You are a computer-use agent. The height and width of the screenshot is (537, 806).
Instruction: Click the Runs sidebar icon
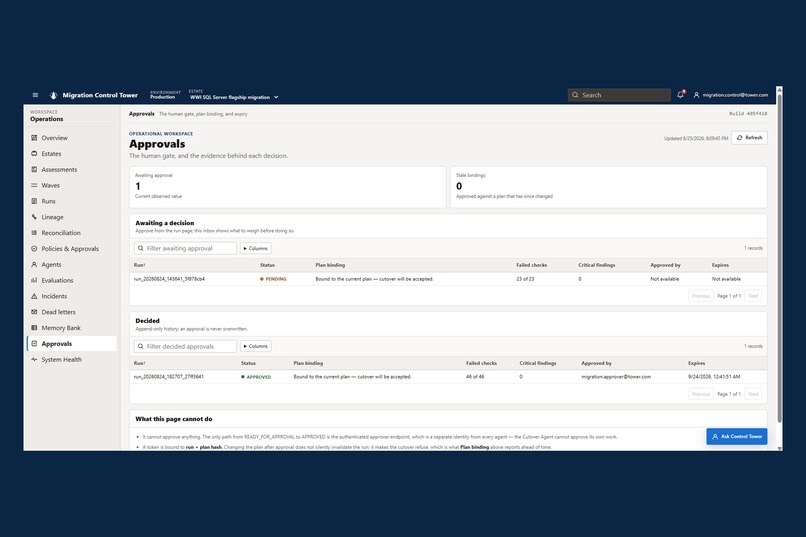click(34, 201)
